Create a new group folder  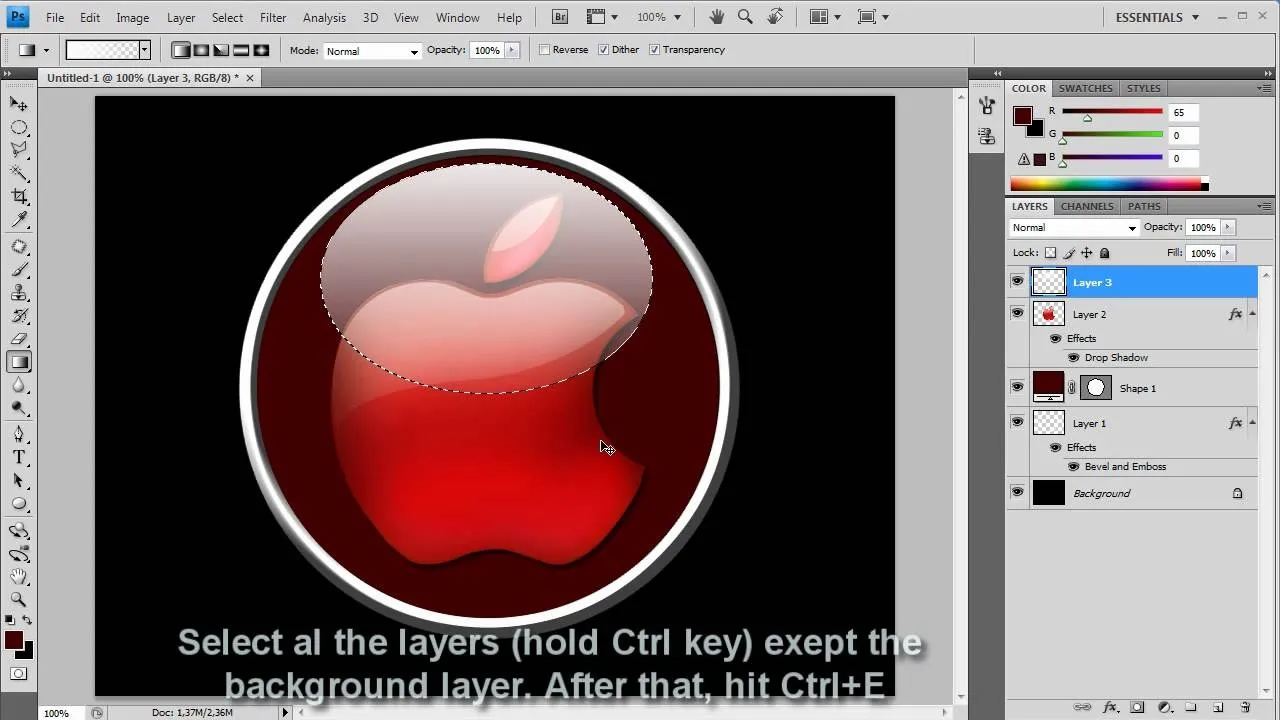pos(1191,707)
